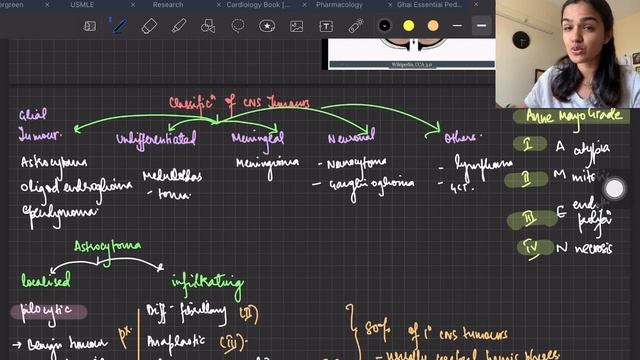This screenshot has width=640, height=360.
Task: Toggle the zoom window tool icon
Action: tap(89, 26)
